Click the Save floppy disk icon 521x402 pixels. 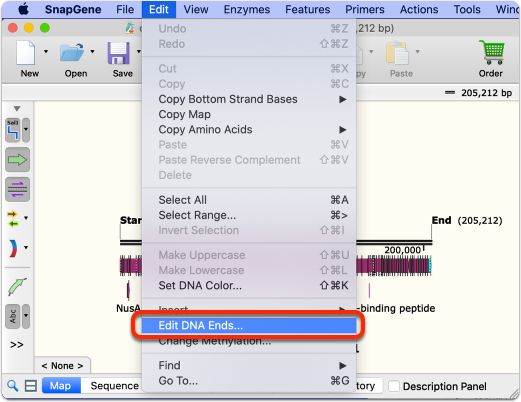tap(118, 53)
